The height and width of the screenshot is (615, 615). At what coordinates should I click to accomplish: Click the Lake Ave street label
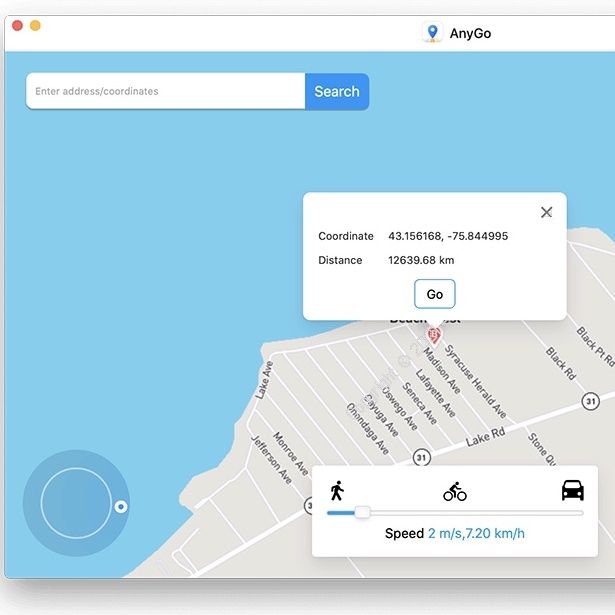click(264, 380)
